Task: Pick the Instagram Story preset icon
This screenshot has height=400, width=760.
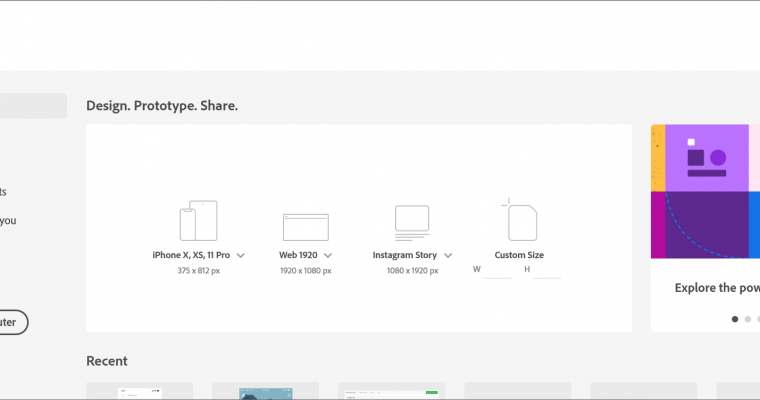Action: [412, 223]
